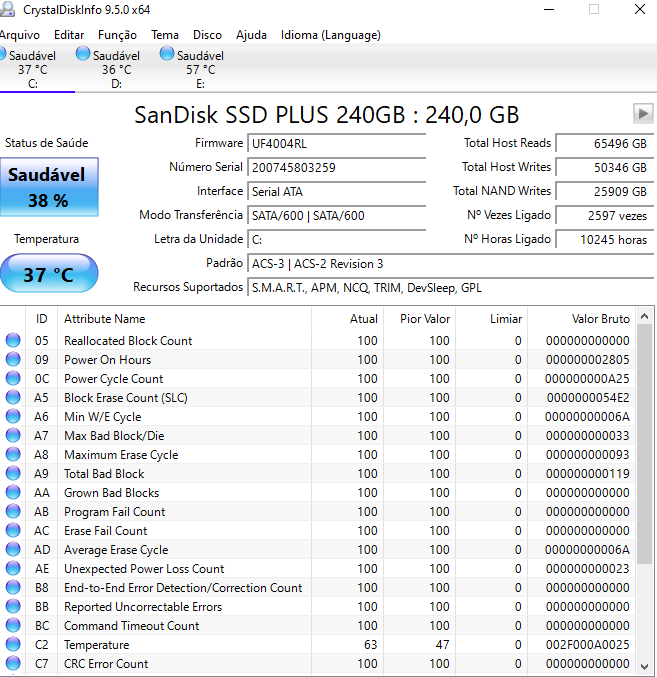Image resolution: width=657 pixels, height=677 pixels.
Task: Click raw value 002F000A0025 in Temperature row
Action: click(x=587, y=645)
